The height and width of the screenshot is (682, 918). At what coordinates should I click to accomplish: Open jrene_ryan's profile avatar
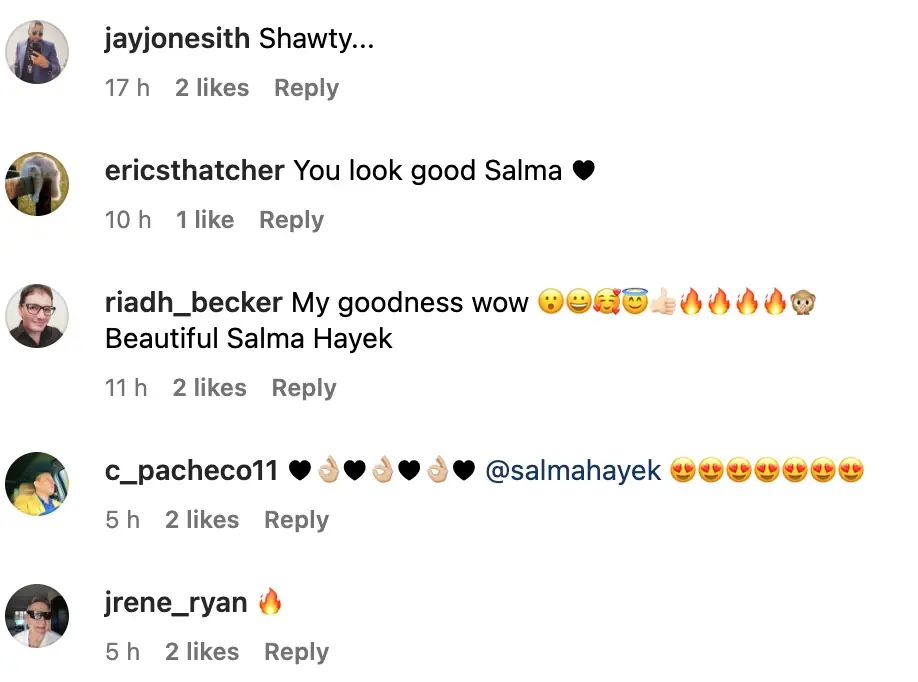point(37,616)
